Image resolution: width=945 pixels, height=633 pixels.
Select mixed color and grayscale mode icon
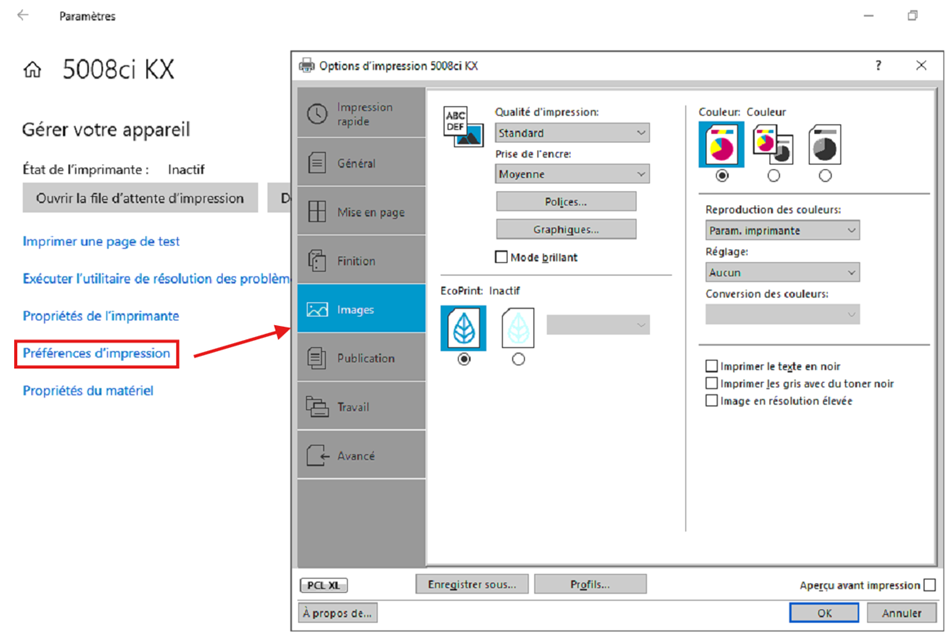coord(773,145)
